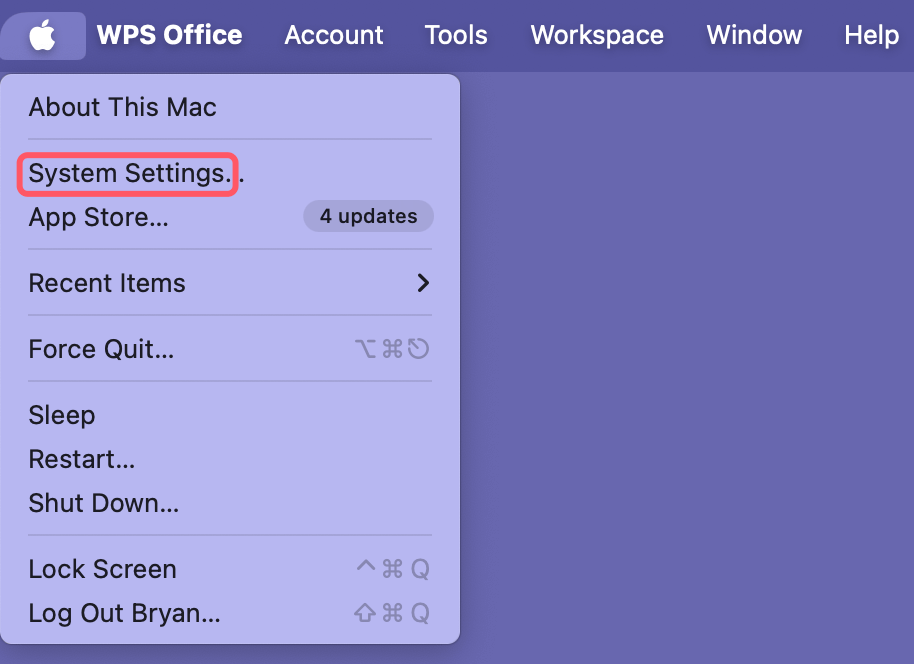This screenshot has width=914, height=664.
Task: Lock the screen
Action: [102, 569]
